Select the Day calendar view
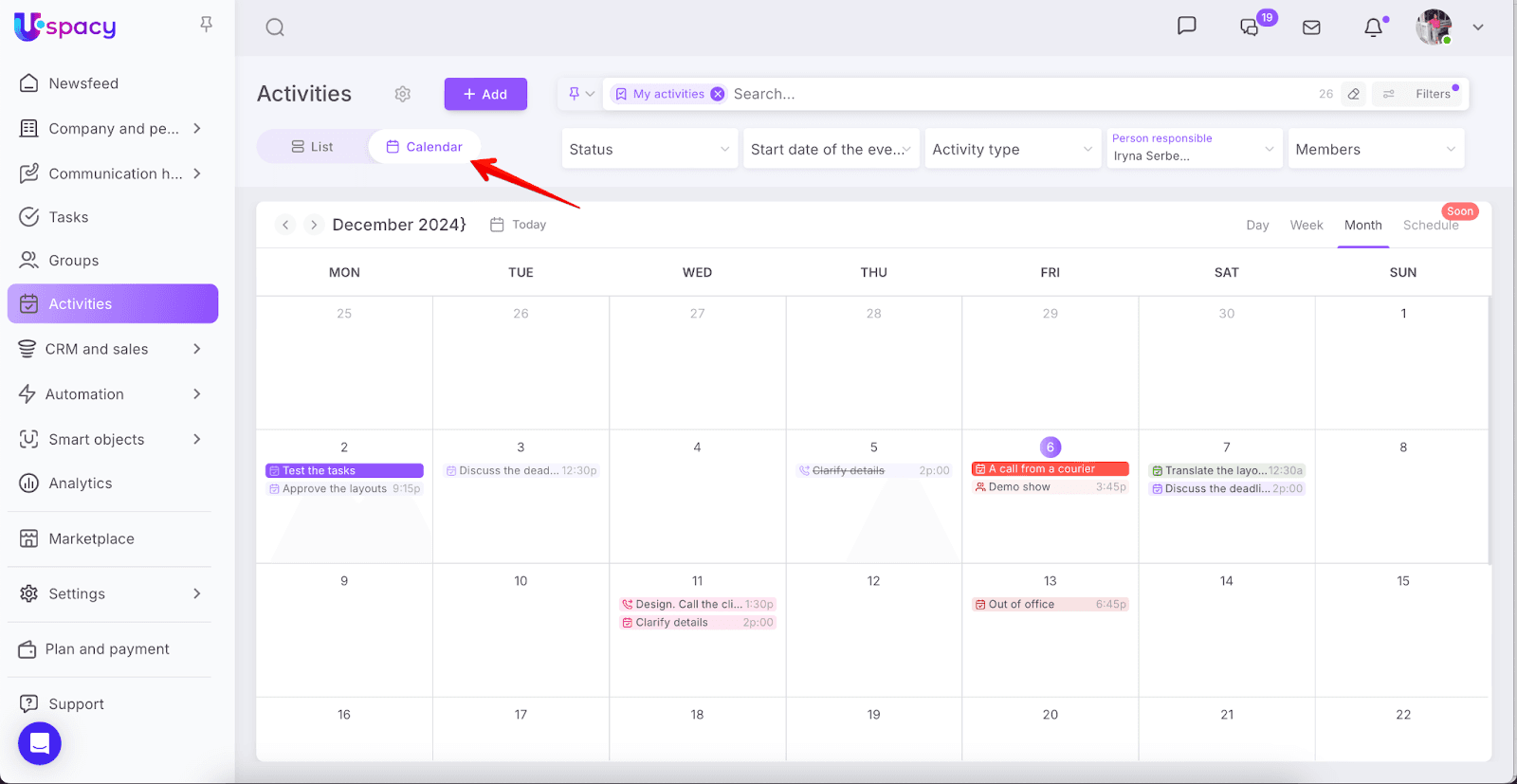The height and width of the screenshot is (784, 1517). (1257, 225)
